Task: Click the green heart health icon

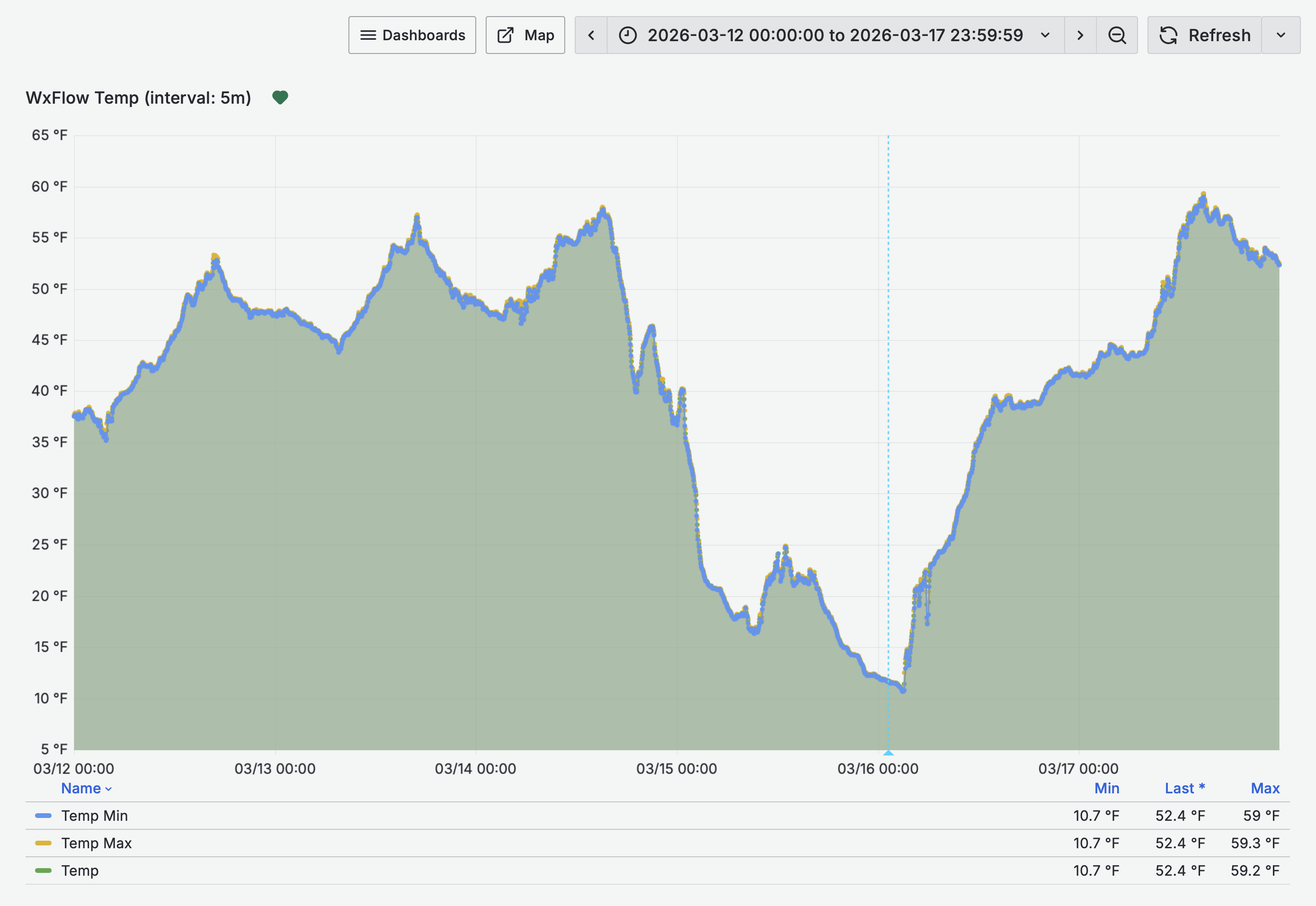Action: click(x=280, y=98)
